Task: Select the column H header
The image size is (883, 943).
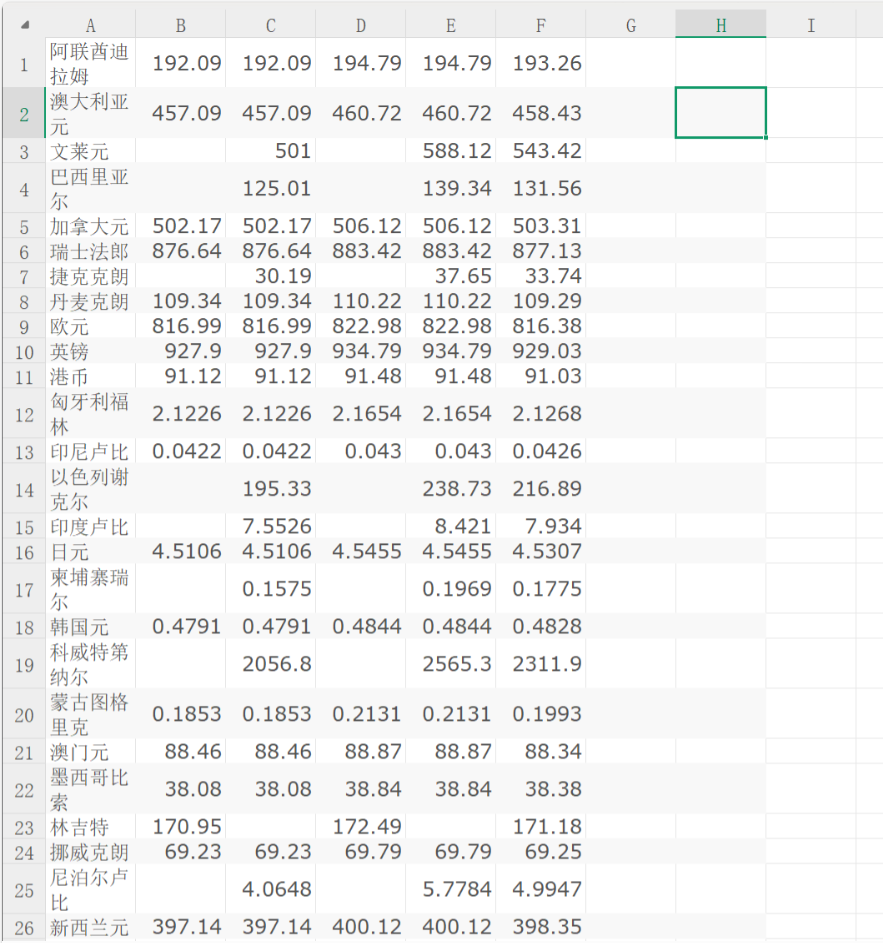Action: 721,23
